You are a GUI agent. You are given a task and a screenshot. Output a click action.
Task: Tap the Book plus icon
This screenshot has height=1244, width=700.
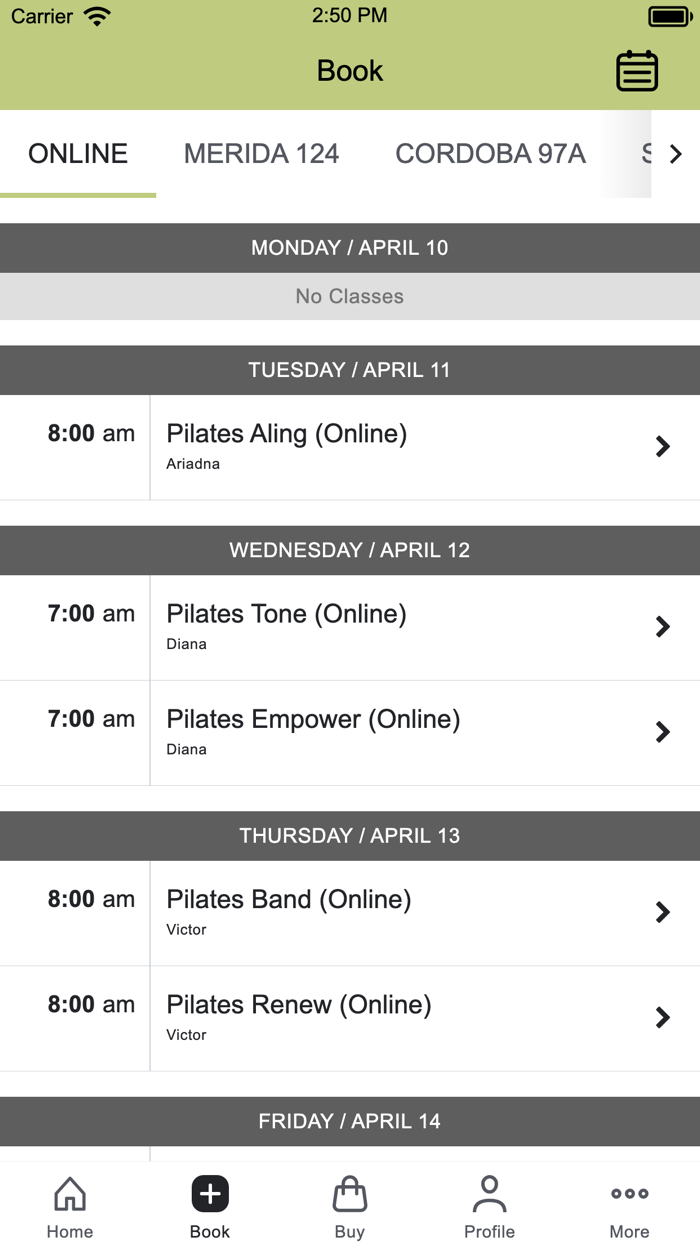[209, 1193]
